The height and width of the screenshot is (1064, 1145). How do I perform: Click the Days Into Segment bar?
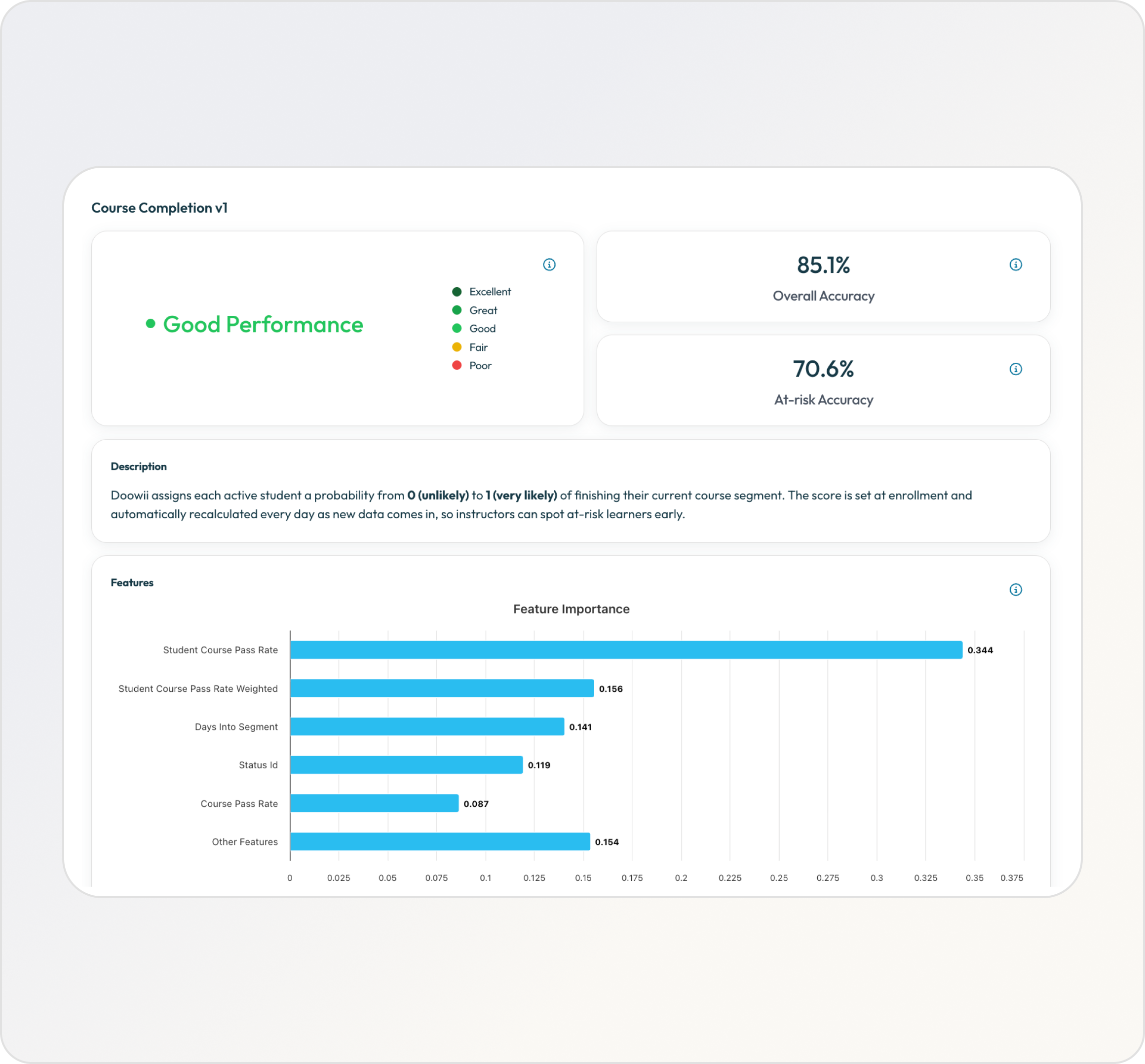click(x=426, y=726)
